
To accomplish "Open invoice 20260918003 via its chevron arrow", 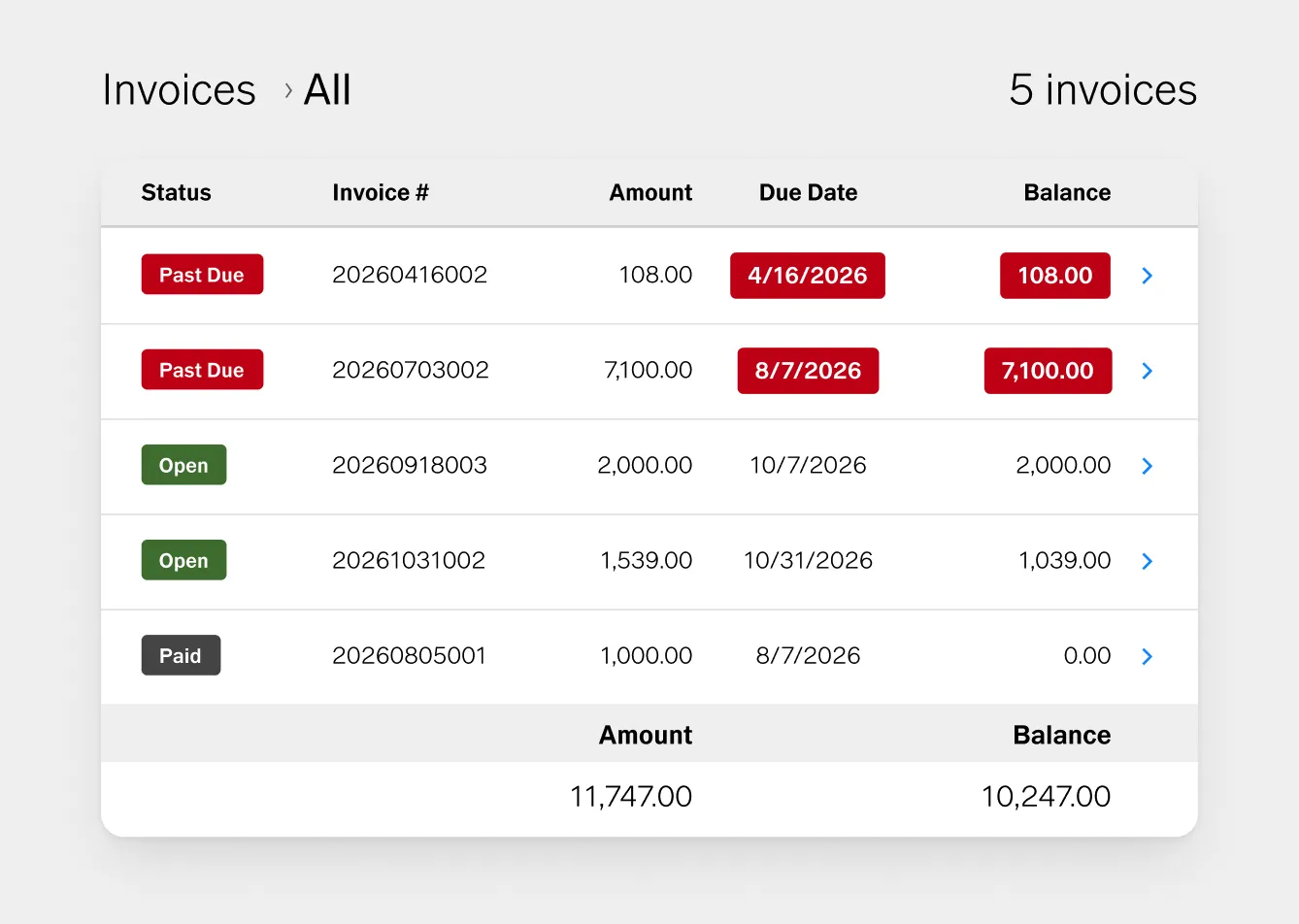I will (x=1147, y=466).
